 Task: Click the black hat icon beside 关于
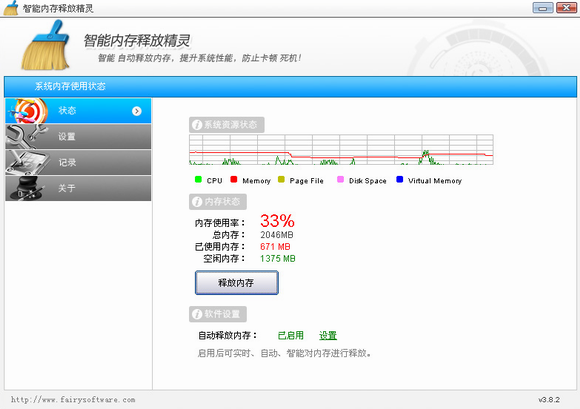tap(27, 188)
